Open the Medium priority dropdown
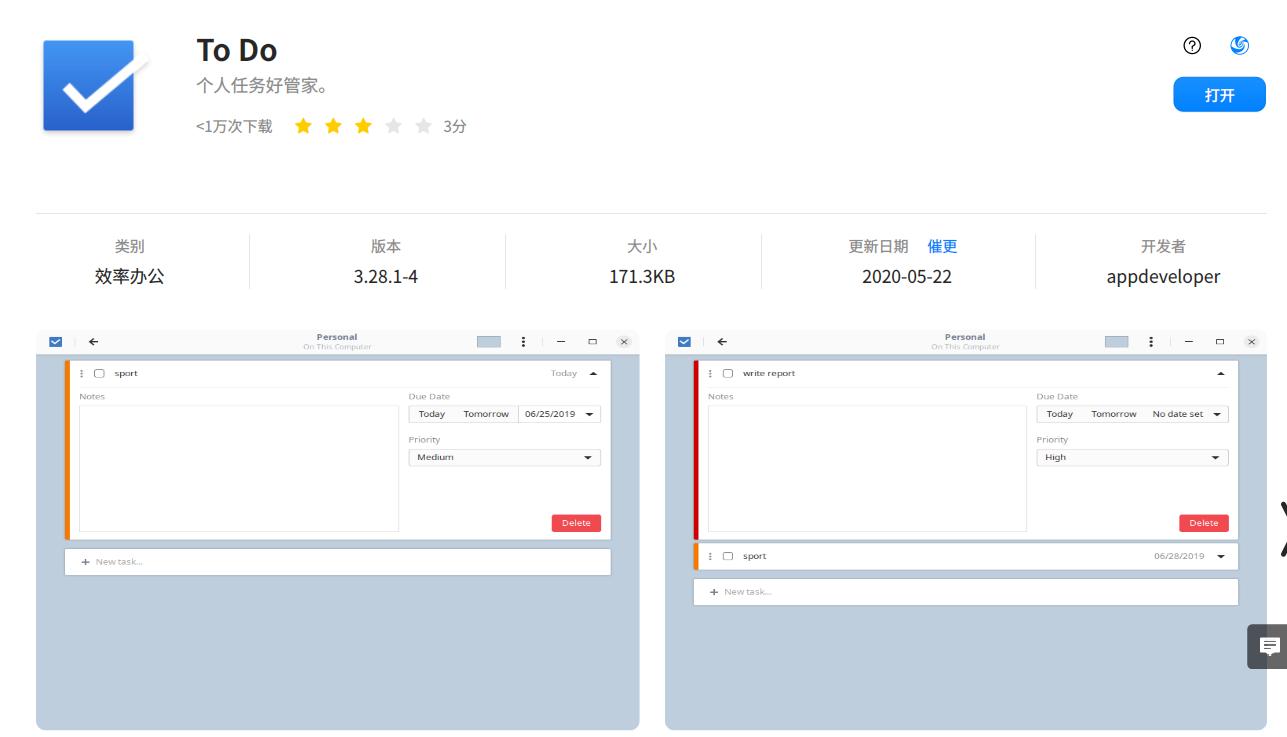1287x737 pixels. (x=504, y=457)
